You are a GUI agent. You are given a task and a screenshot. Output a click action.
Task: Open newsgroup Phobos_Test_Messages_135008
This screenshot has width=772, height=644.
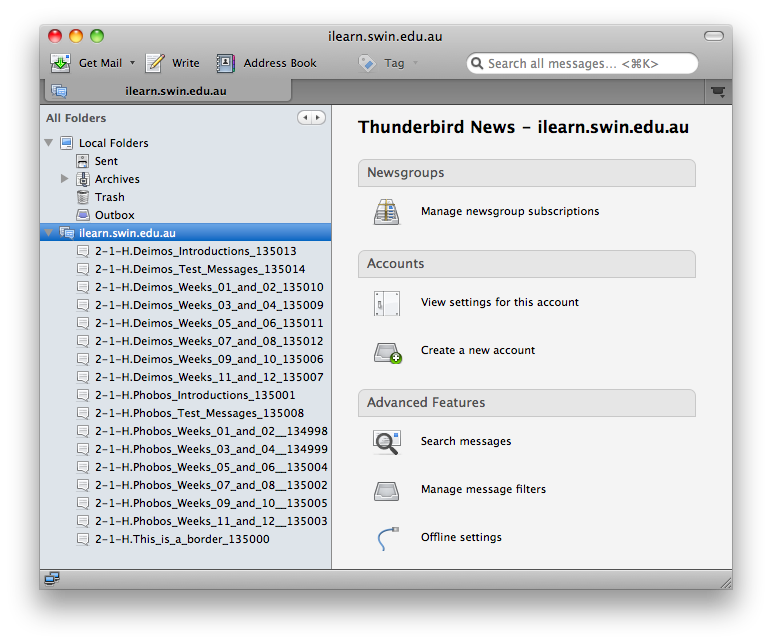click(x=199, y=413)
